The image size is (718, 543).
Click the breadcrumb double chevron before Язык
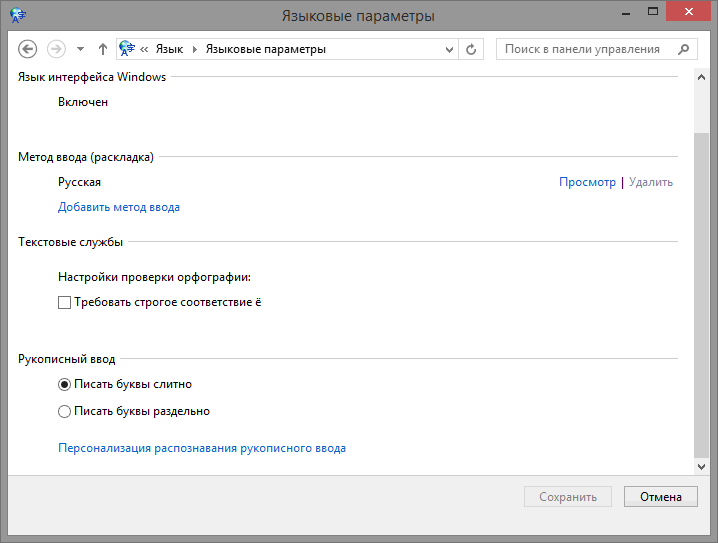point(145,49)
